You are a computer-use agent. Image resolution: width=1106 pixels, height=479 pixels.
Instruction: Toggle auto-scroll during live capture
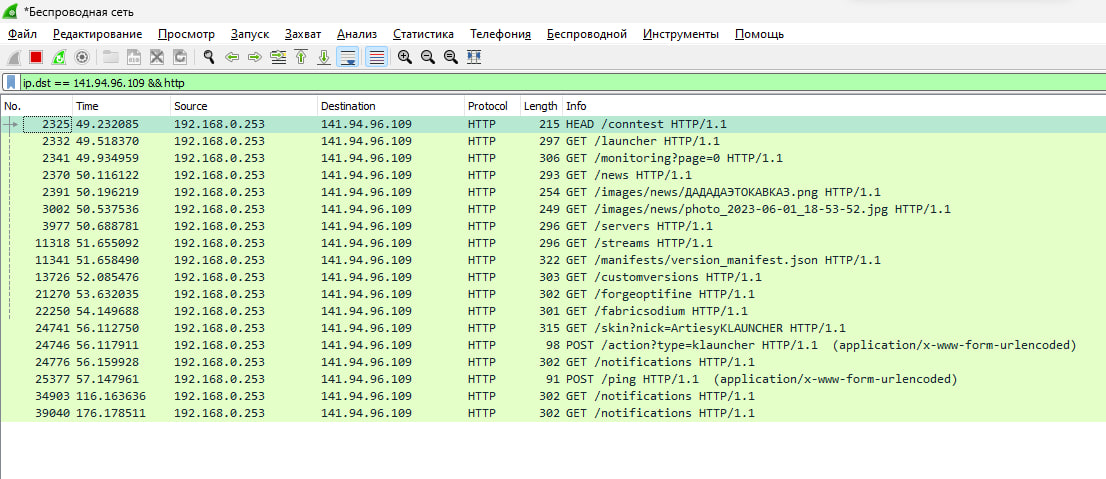(348, 57)
